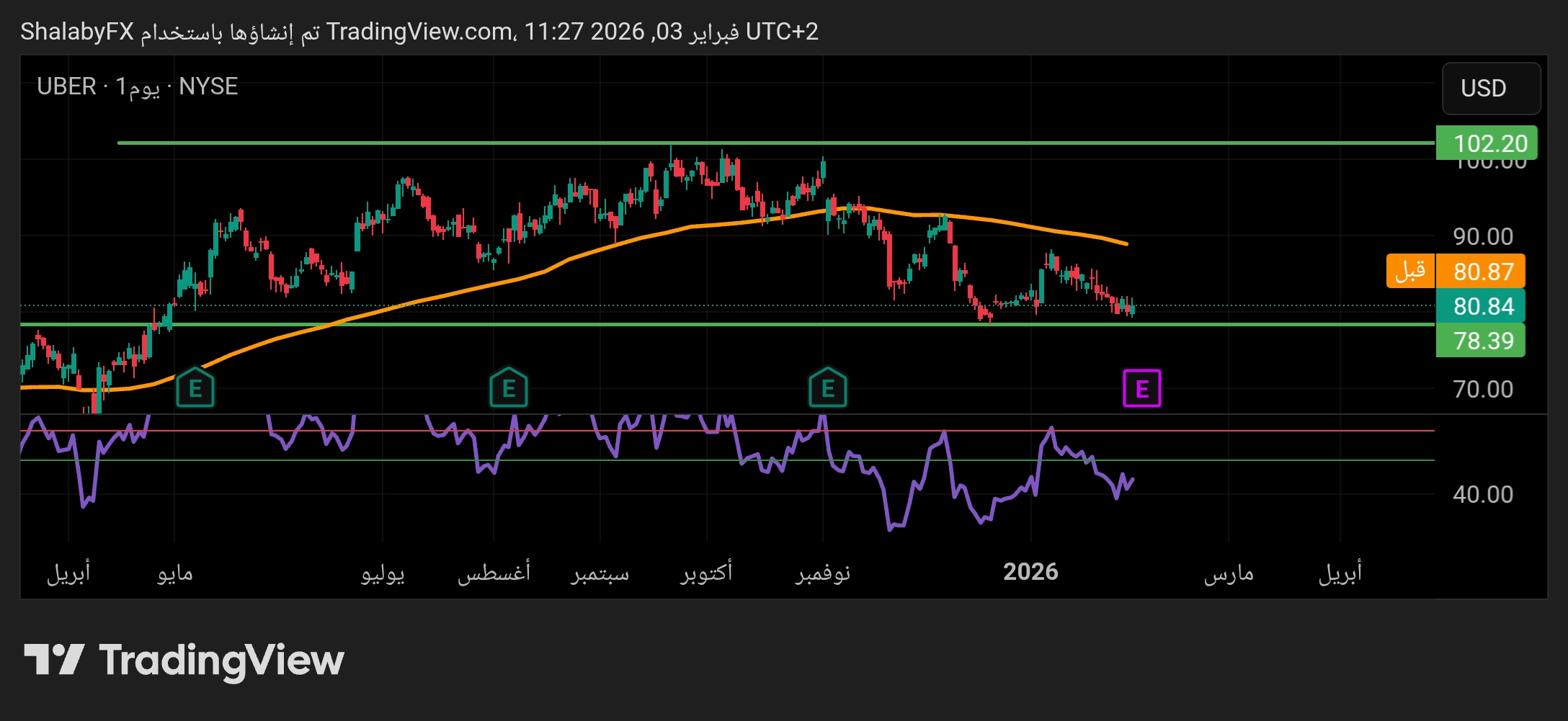
Task: Click the 80.84 current price label
Action: click(1482, 306)
